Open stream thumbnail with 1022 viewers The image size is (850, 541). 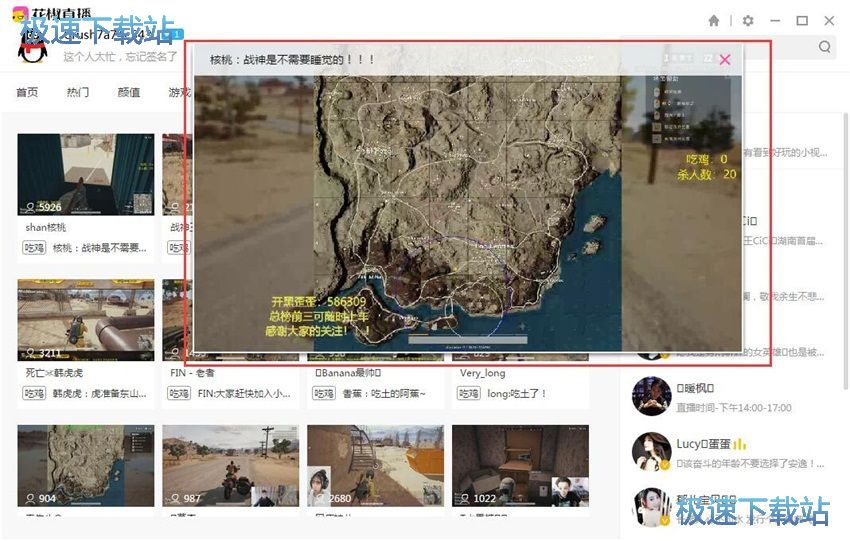coord(520,466)
